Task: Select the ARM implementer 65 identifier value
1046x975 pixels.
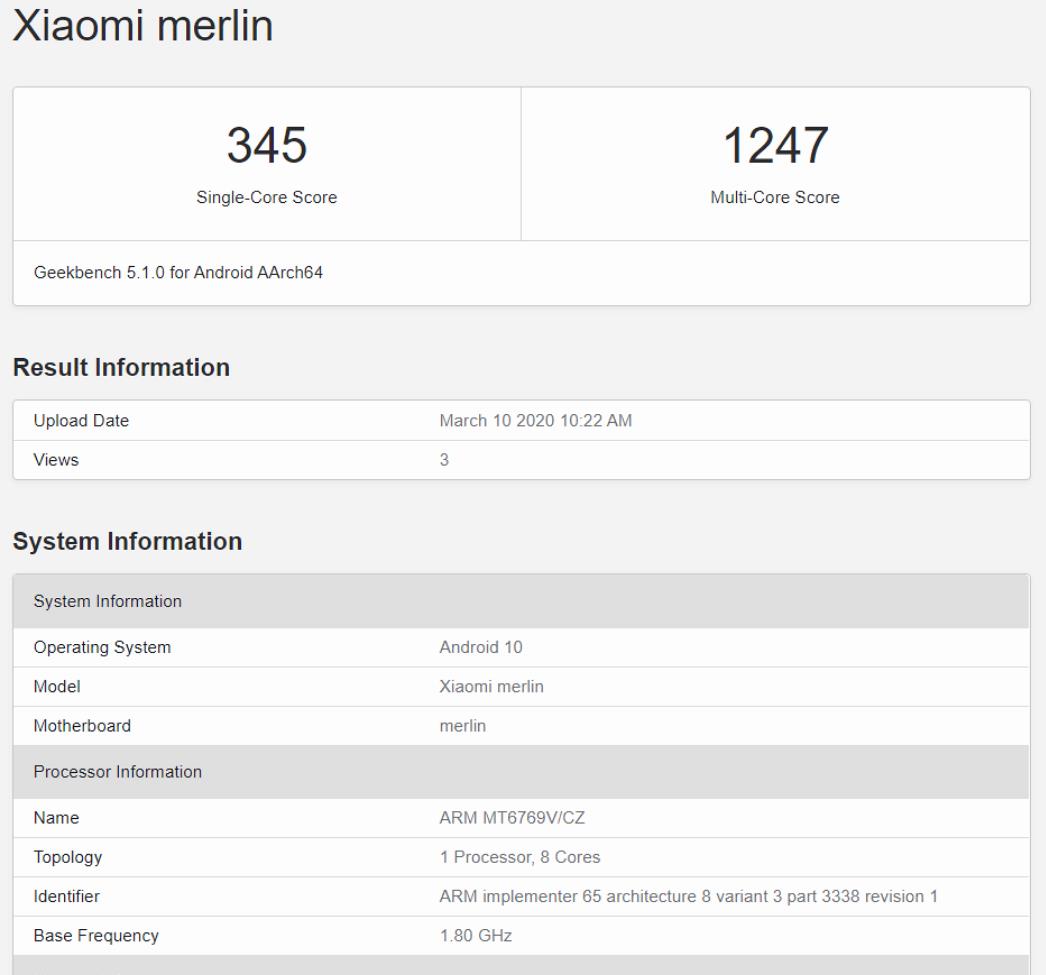Action: click(x=688, y=897)
